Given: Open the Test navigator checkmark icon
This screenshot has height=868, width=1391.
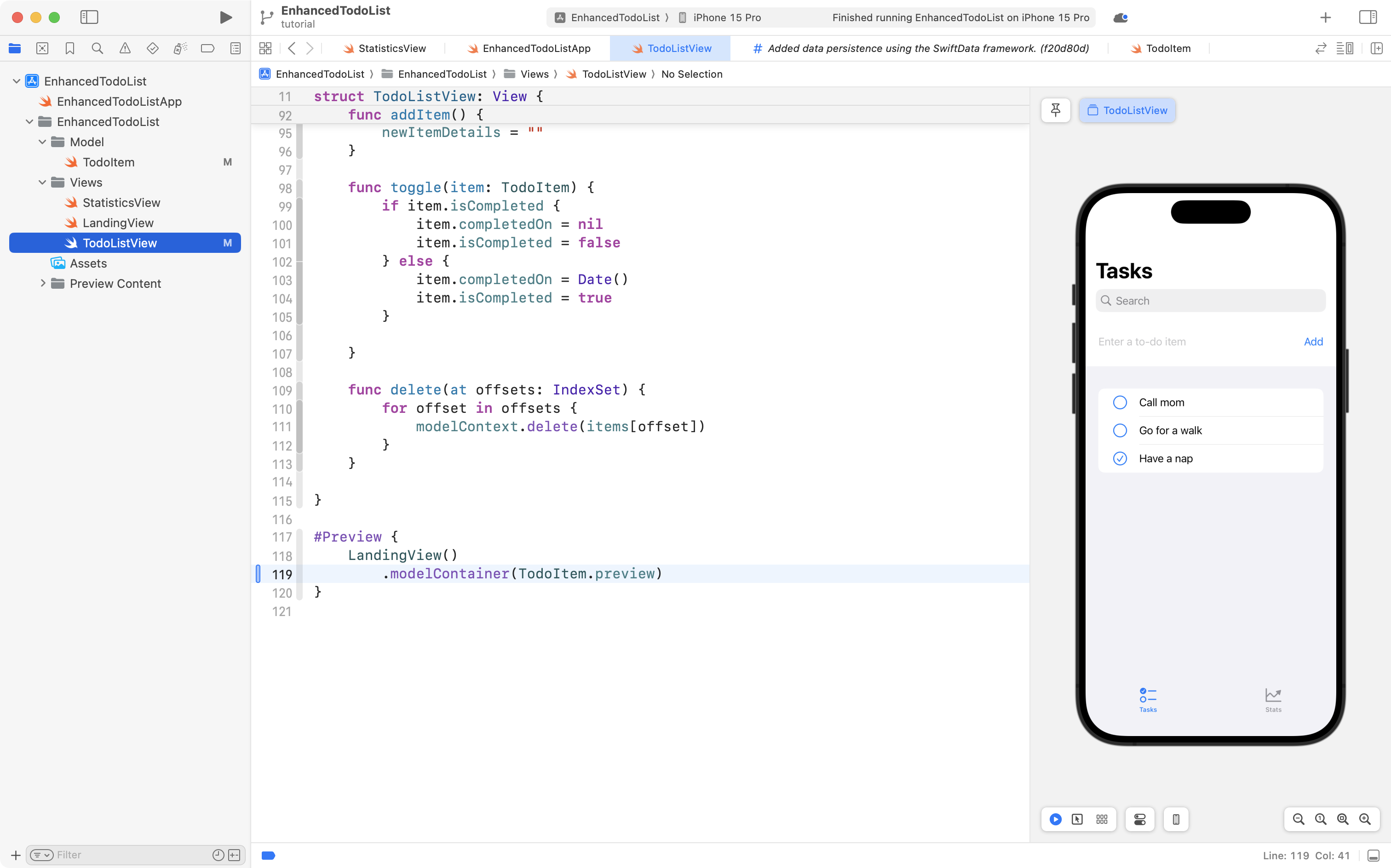Looking at the screenshot, I should (153, 48).
